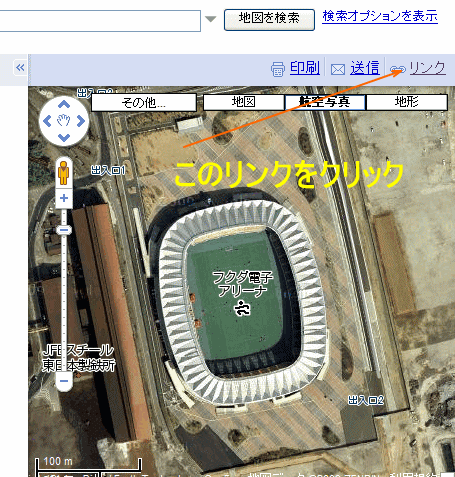This screenshot has width=455, height=477.
Task: Click the envelope send icon
Action: point(338,69)
